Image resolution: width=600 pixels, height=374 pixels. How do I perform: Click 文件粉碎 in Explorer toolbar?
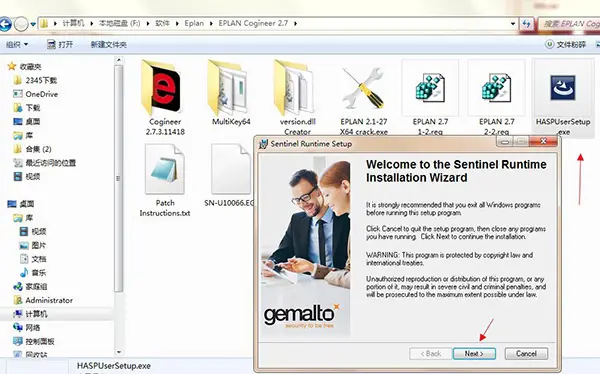566,44
